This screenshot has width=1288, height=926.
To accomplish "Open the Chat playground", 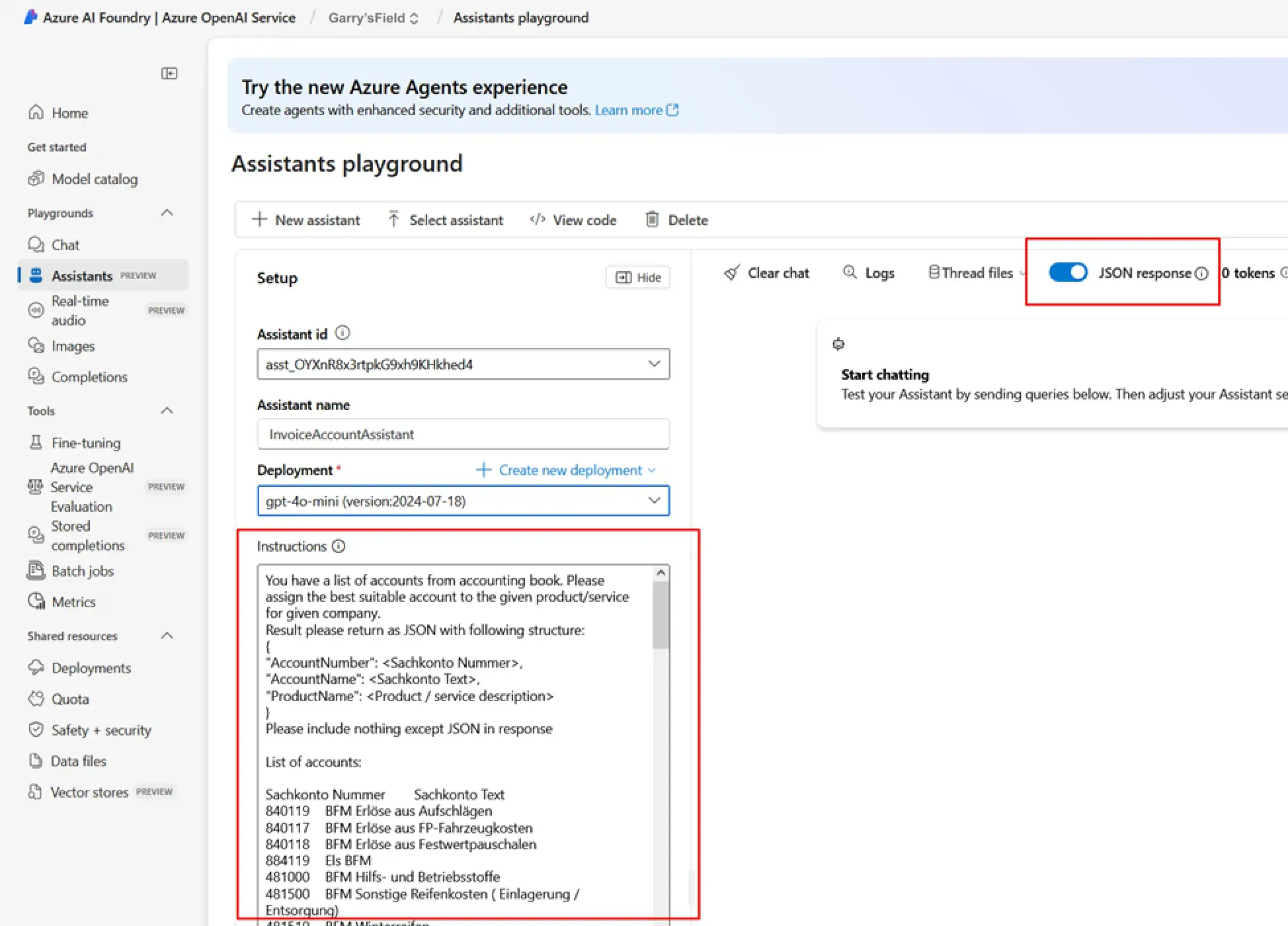I will 65,245.
